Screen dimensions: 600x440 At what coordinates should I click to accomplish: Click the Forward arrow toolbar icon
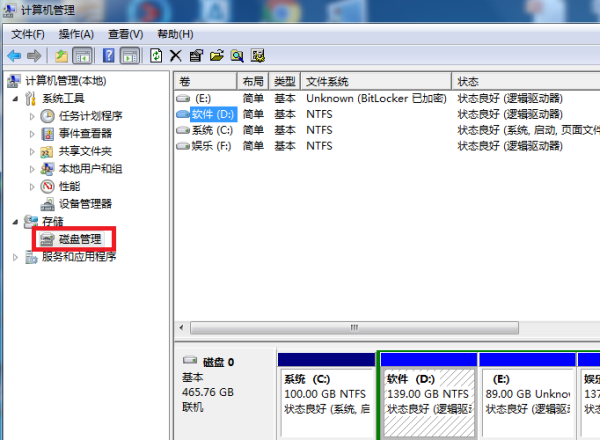[x=34, y=56]
